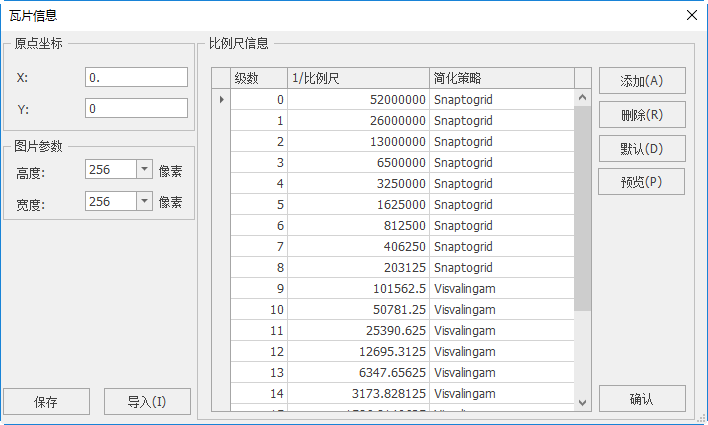Click the 删除(R) button

point(641,115)
